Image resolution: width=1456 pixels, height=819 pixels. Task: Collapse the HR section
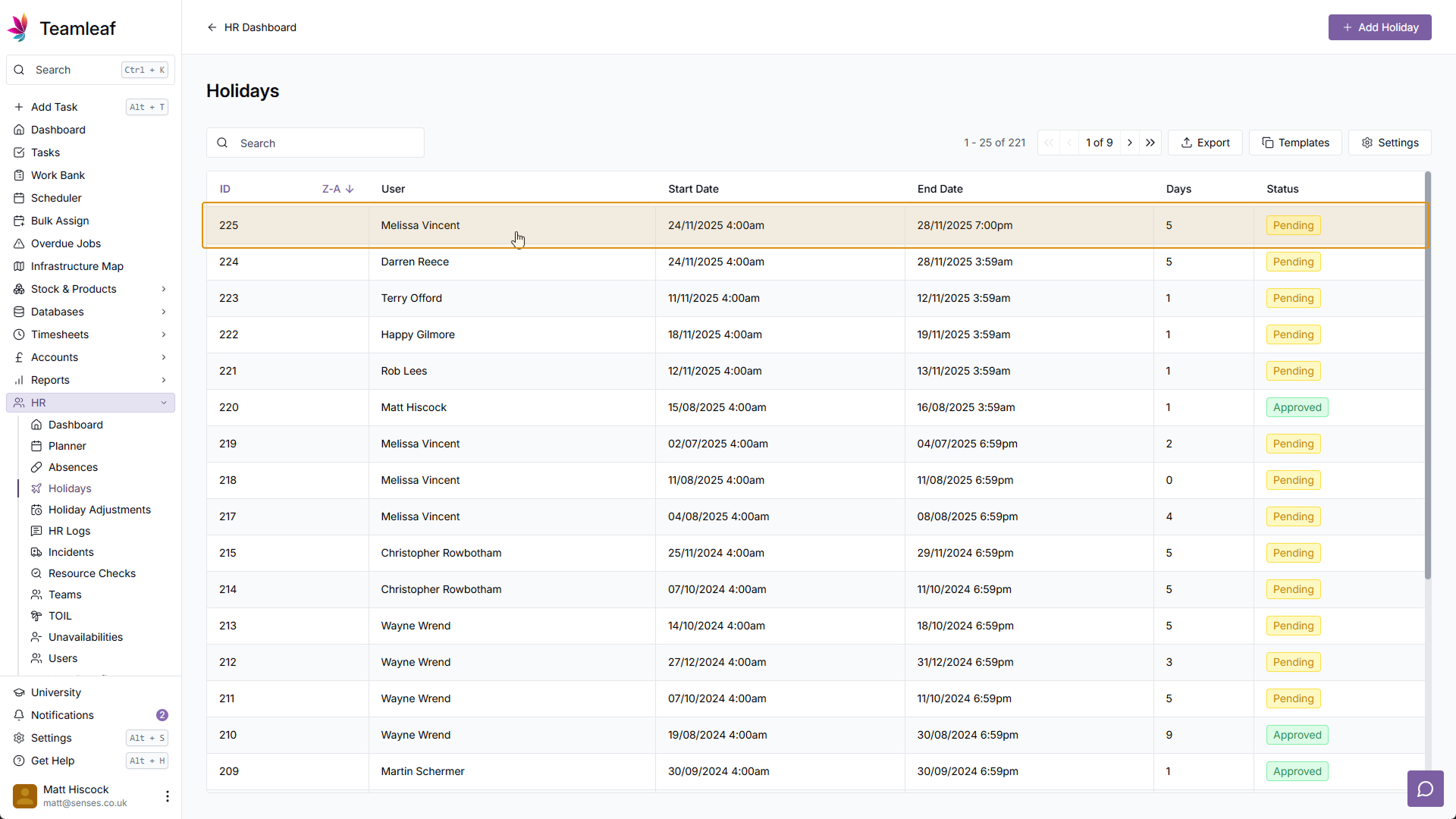[x=163, y=403]
